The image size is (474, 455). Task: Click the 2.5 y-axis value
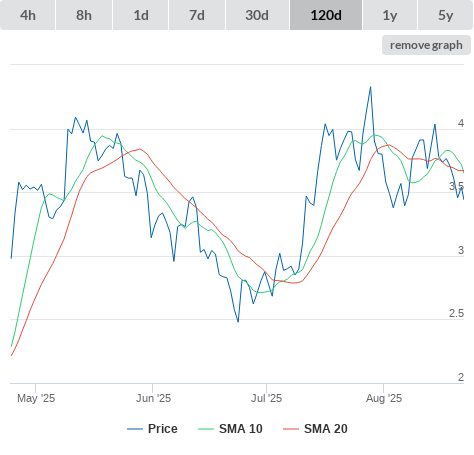pyautogui.click(x=456, y=313)
